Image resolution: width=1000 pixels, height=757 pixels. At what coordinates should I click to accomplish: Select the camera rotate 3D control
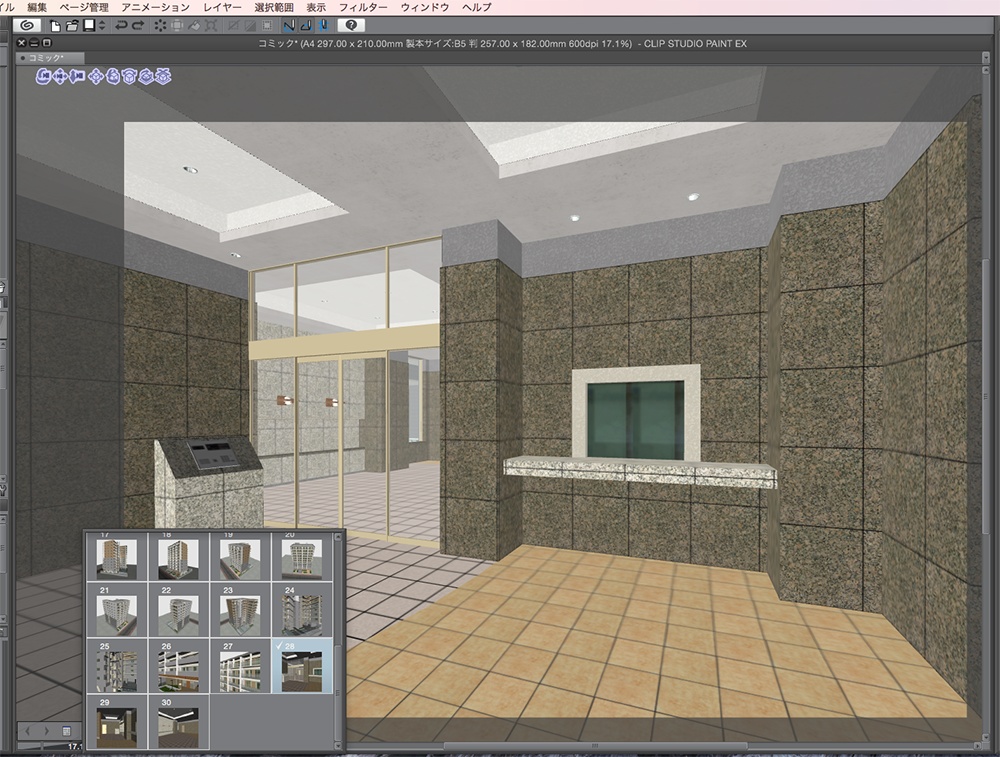[43, 77]
